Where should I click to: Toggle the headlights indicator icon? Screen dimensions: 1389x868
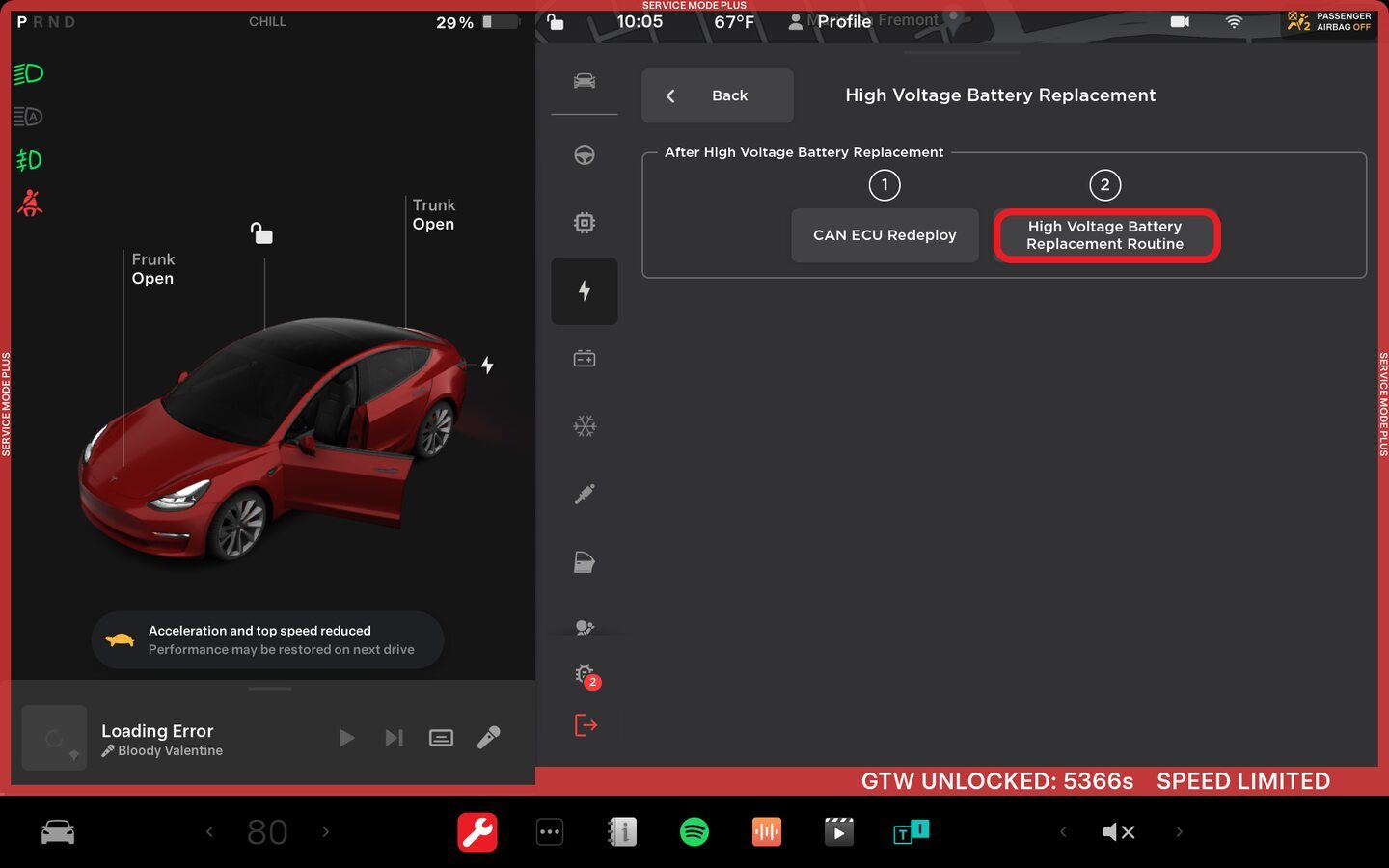[x=29, y=73]
